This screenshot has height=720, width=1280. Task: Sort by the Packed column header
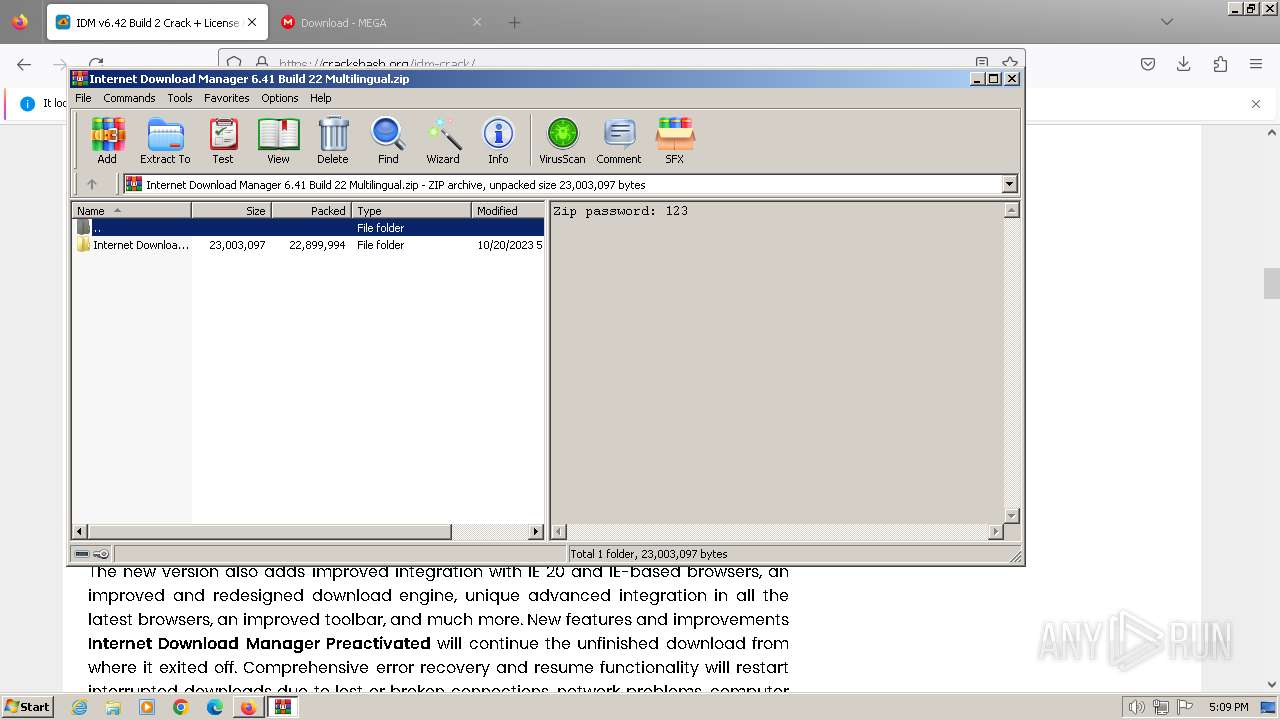pos(311,210)
